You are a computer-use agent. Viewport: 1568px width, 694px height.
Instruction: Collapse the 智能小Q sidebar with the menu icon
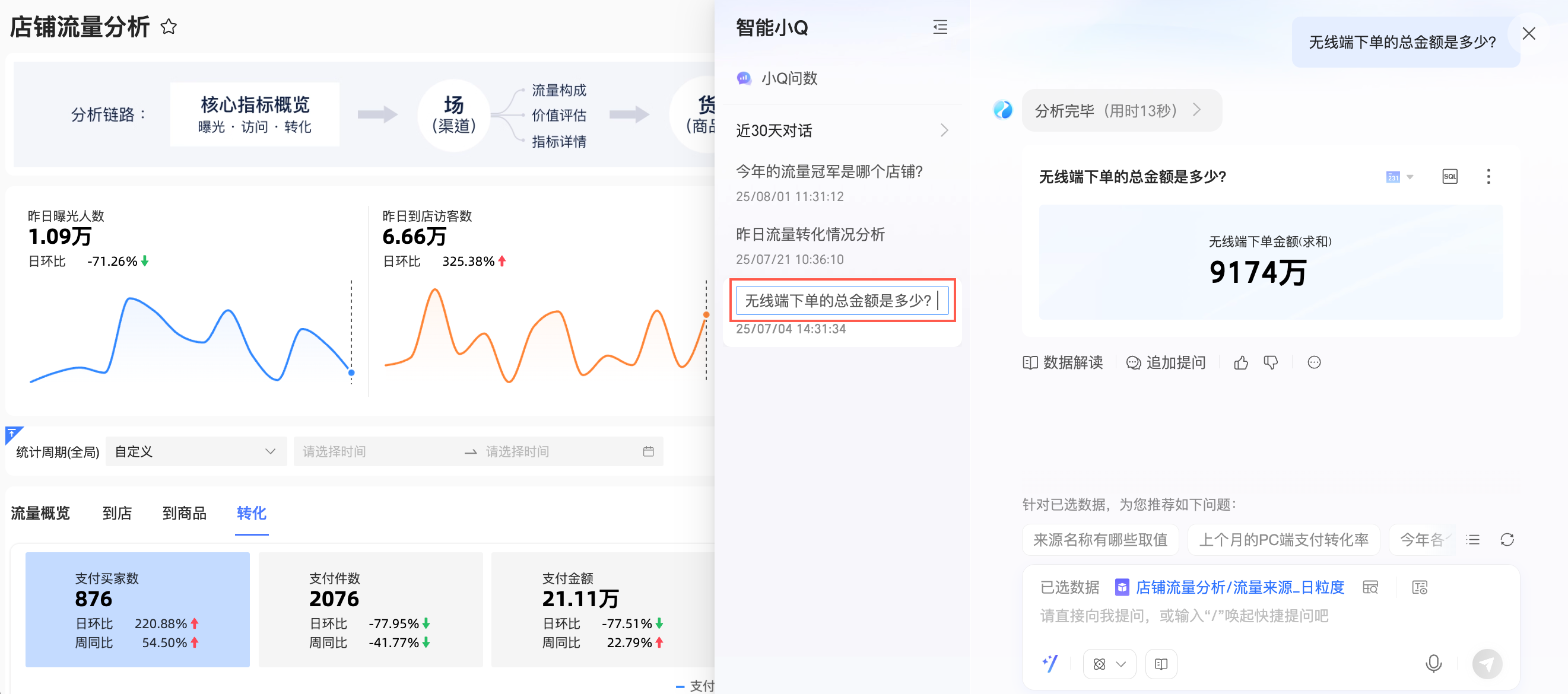(x=940, y=27)
